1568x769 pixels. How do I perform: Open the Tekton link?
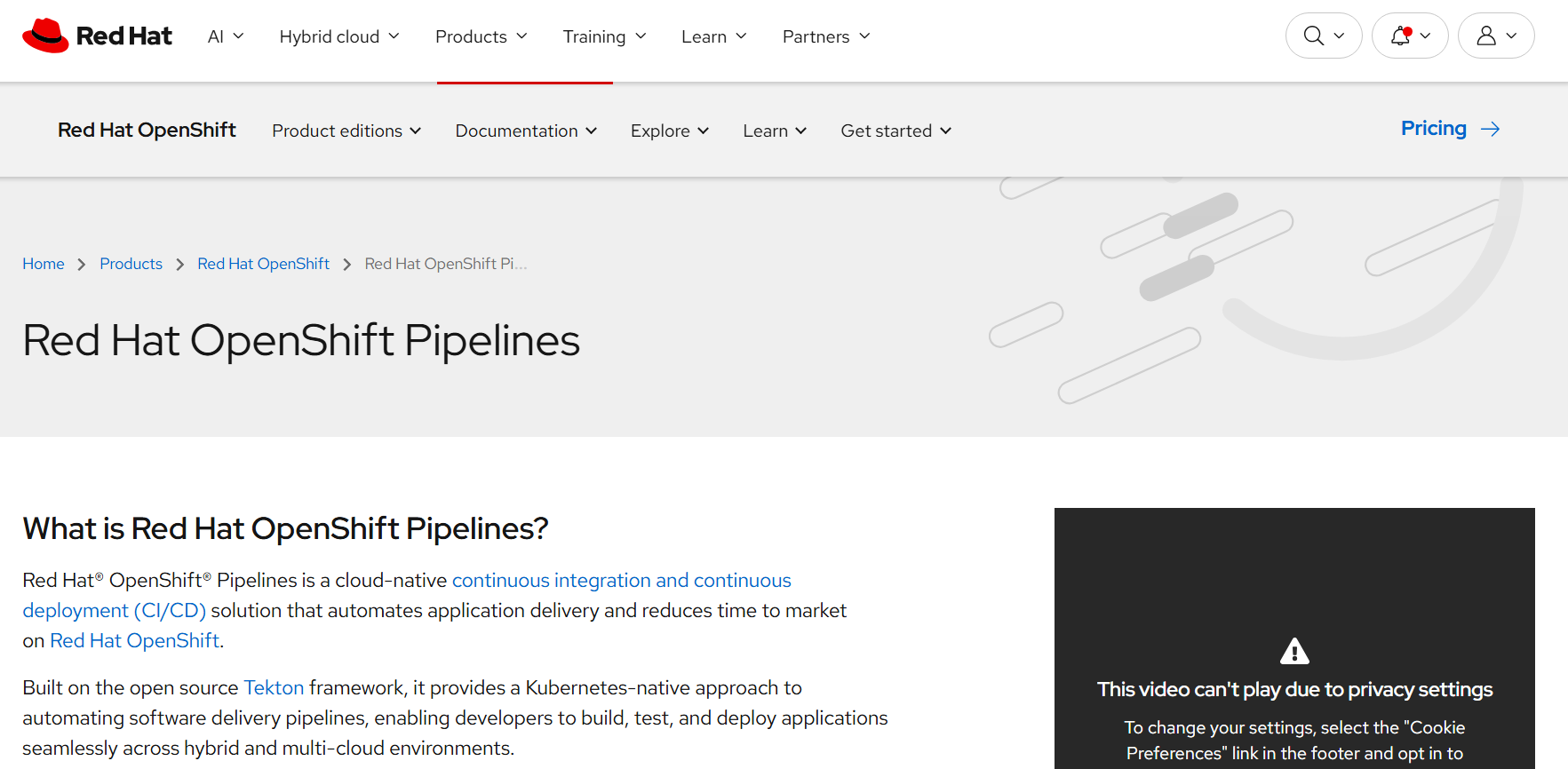click(274, 688)
